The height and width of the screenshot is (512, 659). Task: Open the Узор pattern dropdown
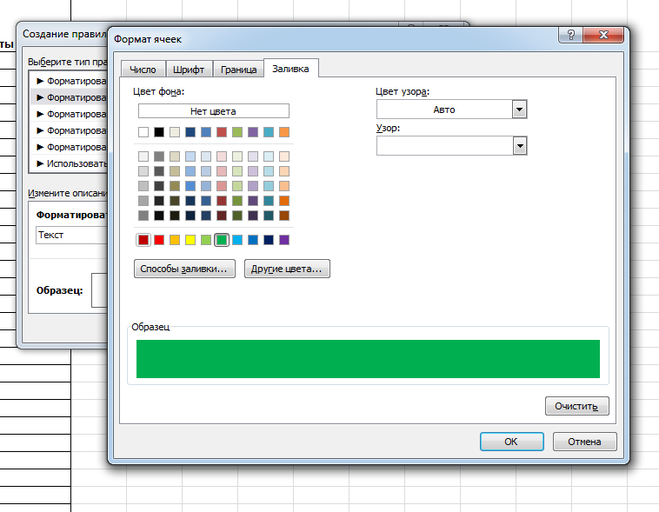(520, 146)
